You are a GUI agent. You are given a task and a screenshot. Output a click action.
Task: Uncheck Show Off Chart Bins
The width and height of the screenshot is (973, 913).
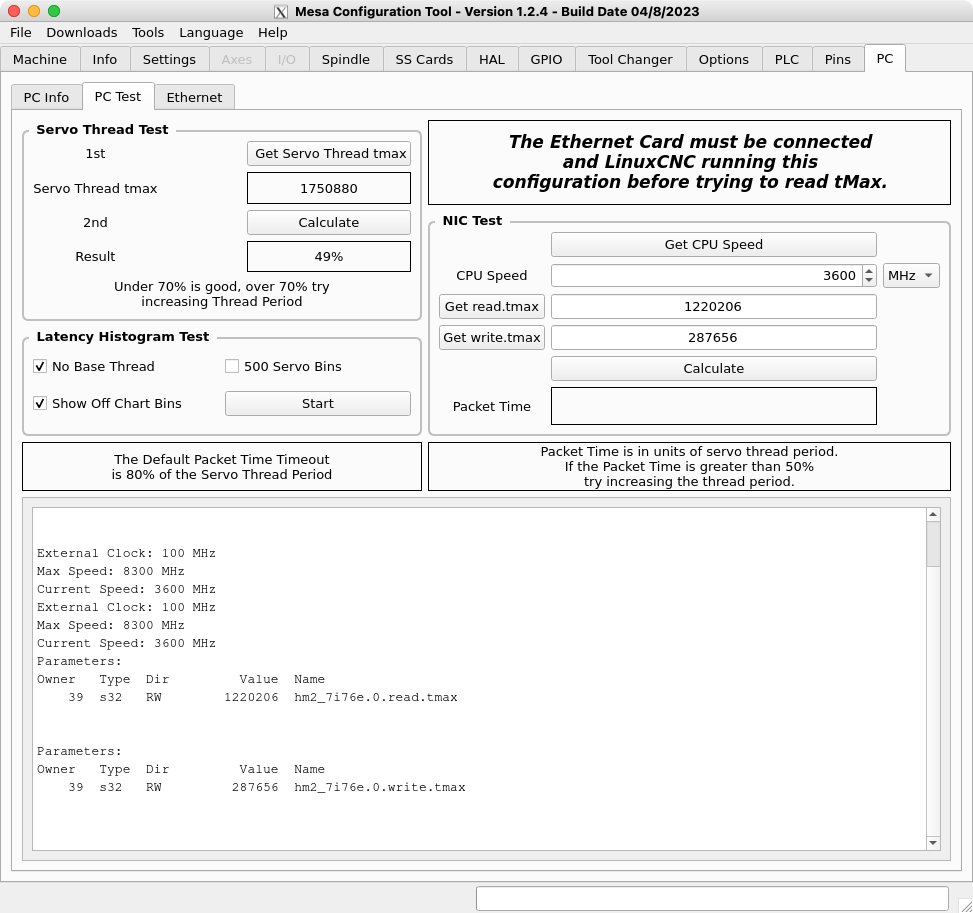40,403
